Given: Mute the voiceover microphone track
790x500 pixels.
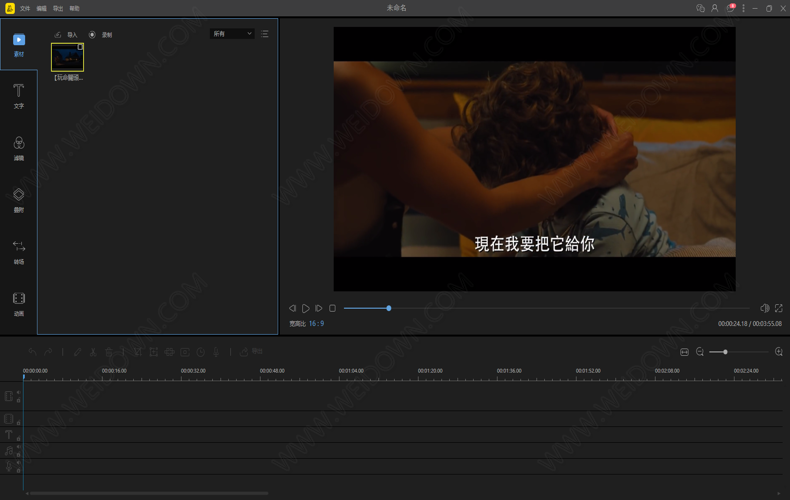Looking at the screenshot, I should (19, 463).
